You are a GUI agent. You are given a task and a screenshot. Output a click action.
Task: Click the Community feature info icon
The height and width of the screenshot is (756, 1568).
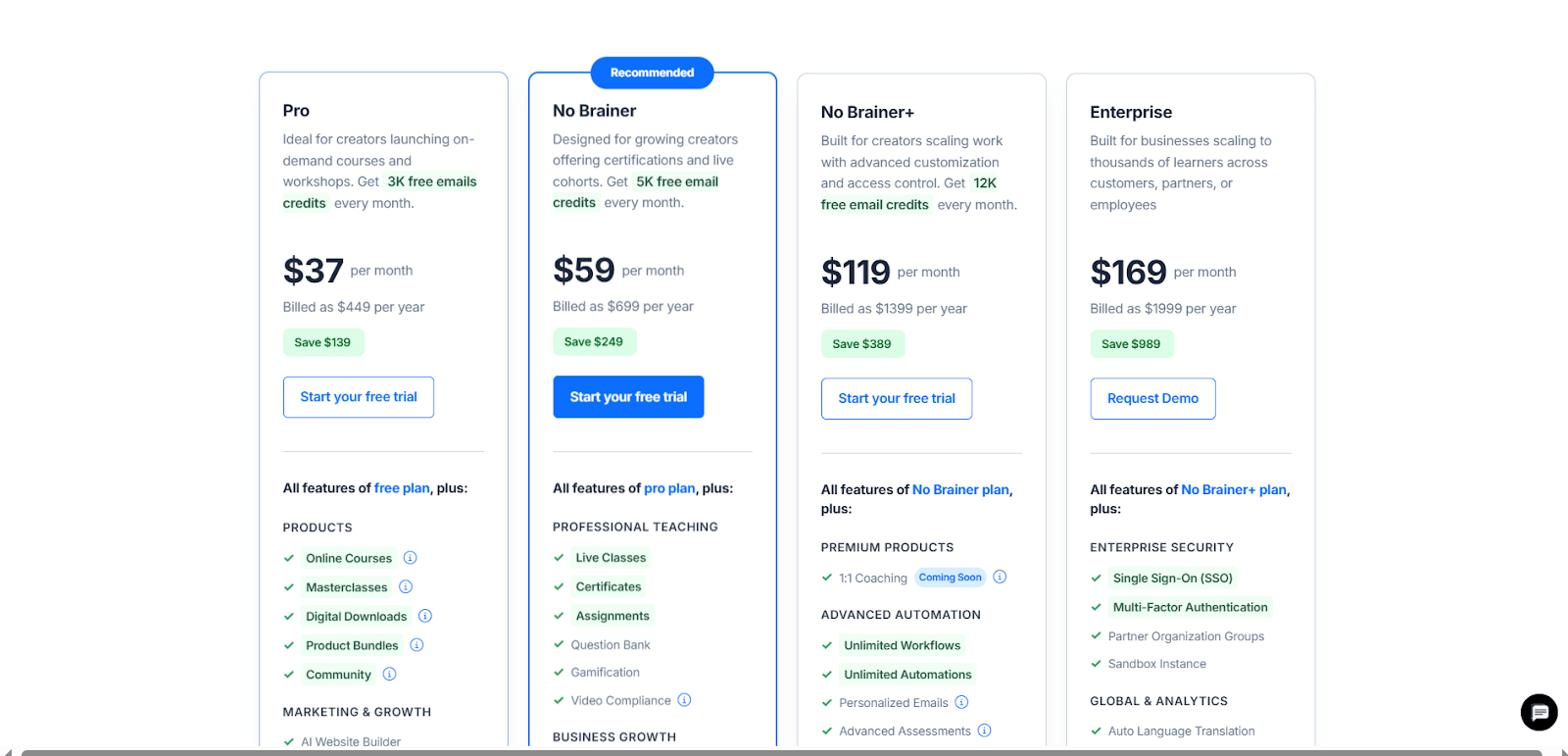pos(389,675)
